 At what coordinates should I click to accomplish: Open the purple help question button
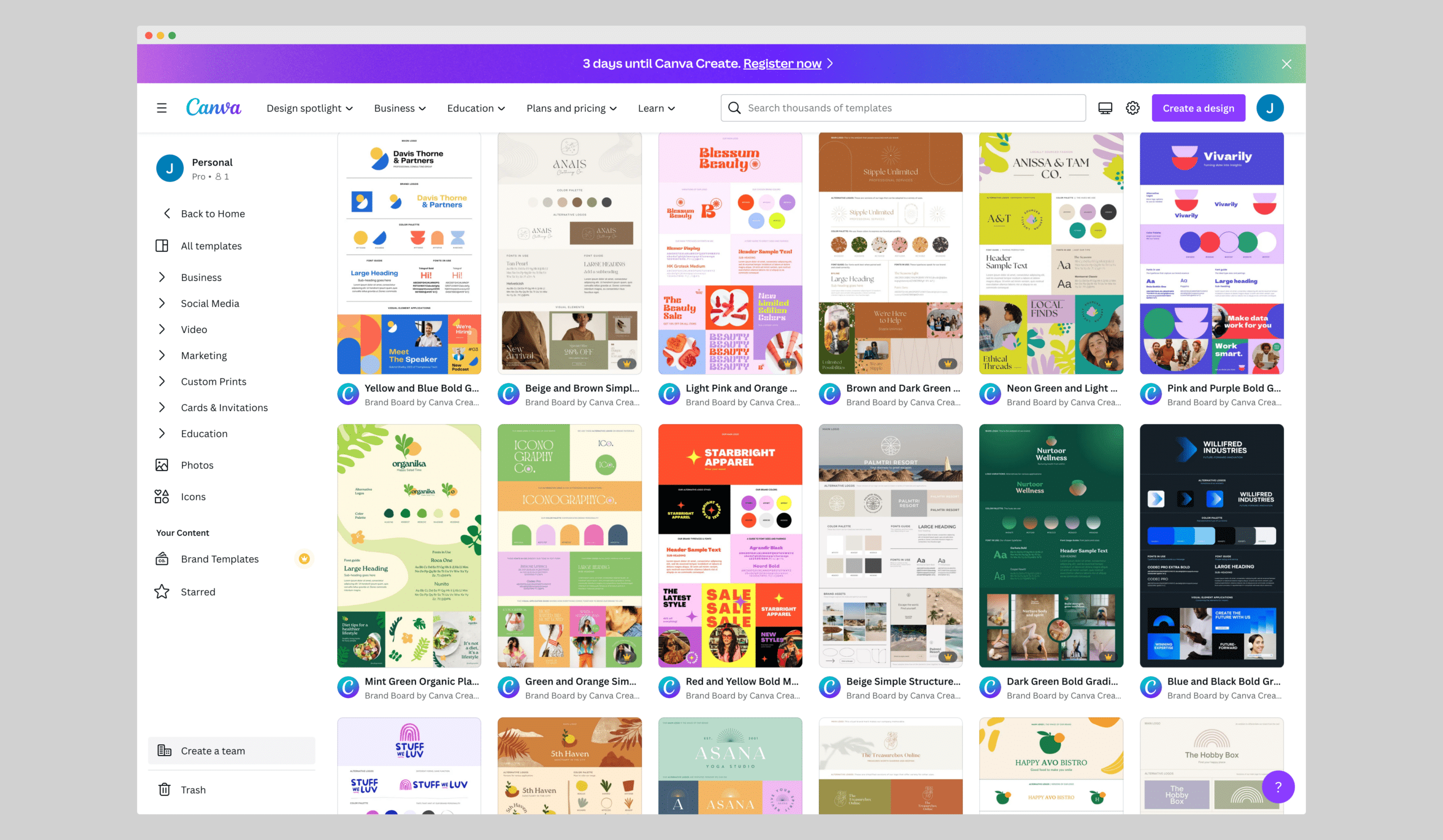pyautogui.click(x=1277, y=787)
